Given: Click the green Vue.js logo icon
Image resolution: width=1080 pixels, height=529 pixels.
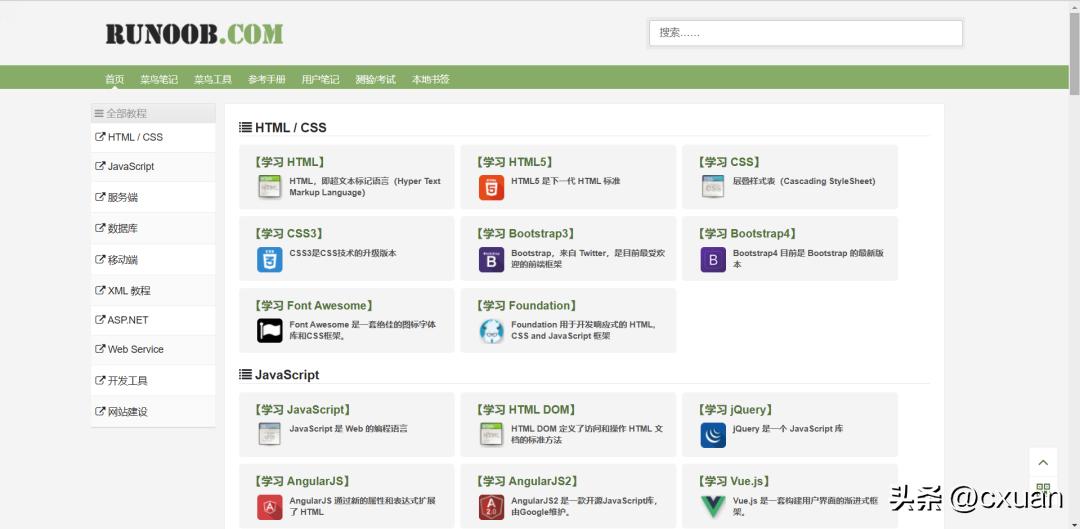Looking at the screenshot, I should 713,507.
